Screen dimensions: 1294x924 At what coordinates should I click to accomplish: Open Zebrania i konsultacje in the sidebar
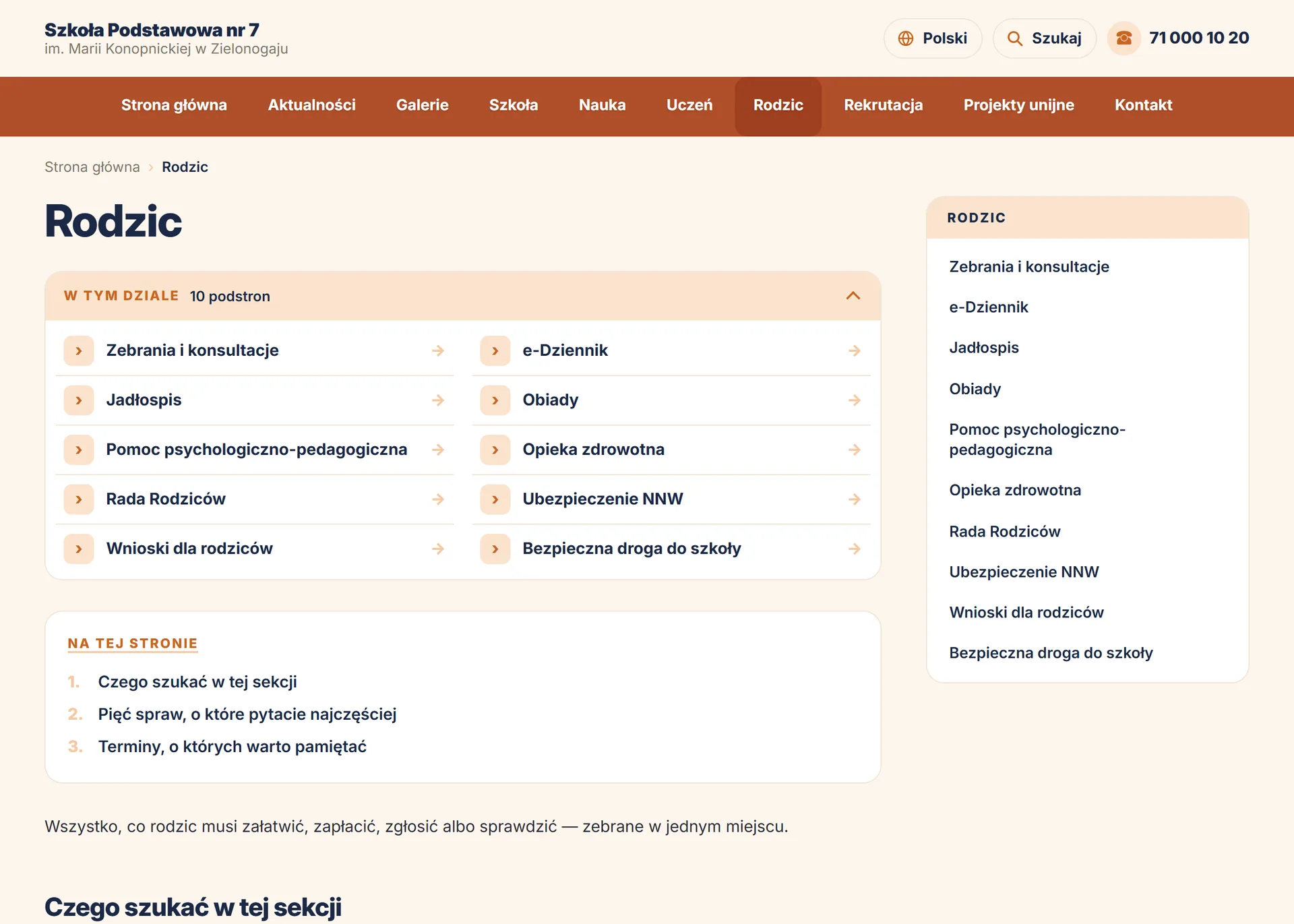[1029, 267]
